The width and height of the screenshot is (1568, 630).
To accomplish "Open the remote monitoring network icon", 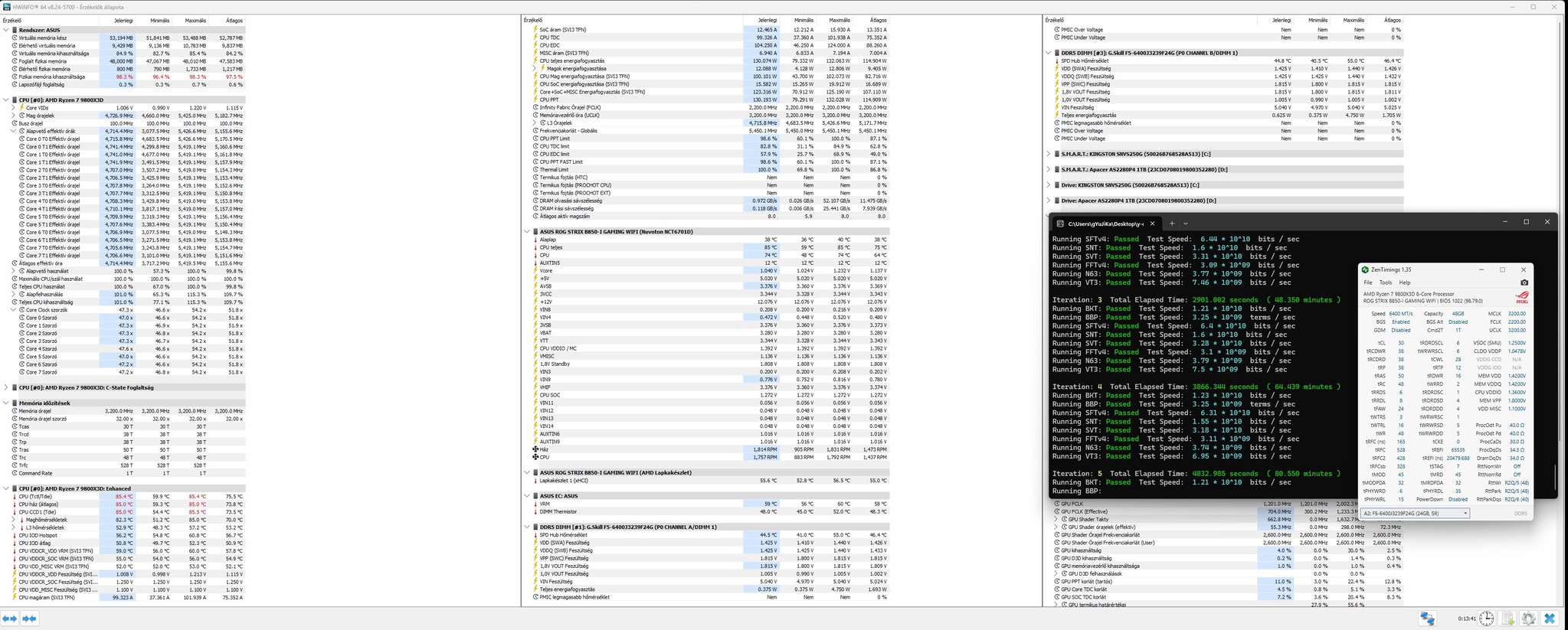I will 1427,619.
